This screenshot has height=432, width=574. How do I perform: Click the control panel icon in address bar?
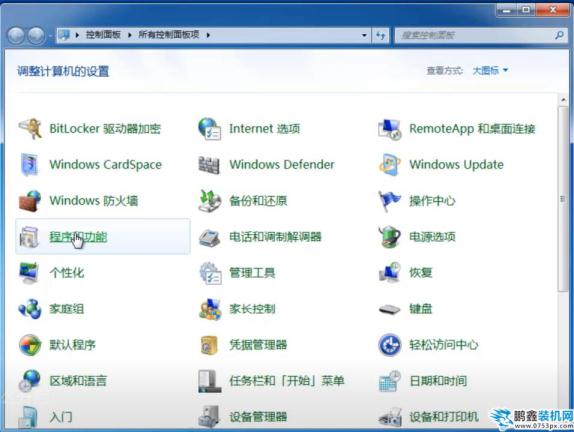coord(64,35)
